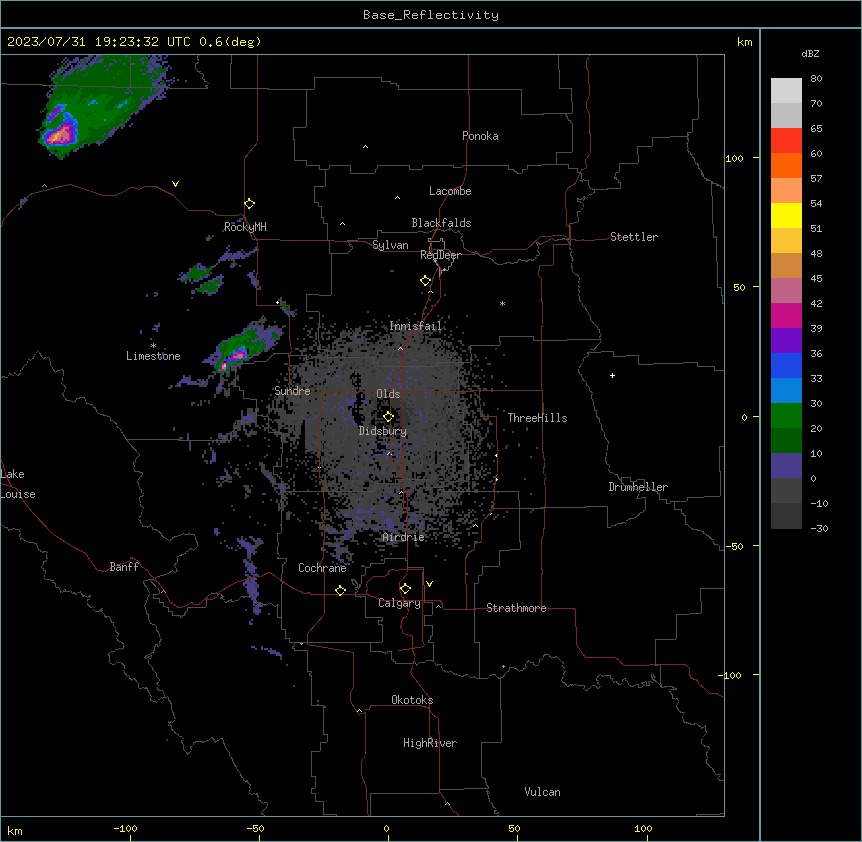Click yellow V marker east of Calgary diamond

(x=429, y=584)
